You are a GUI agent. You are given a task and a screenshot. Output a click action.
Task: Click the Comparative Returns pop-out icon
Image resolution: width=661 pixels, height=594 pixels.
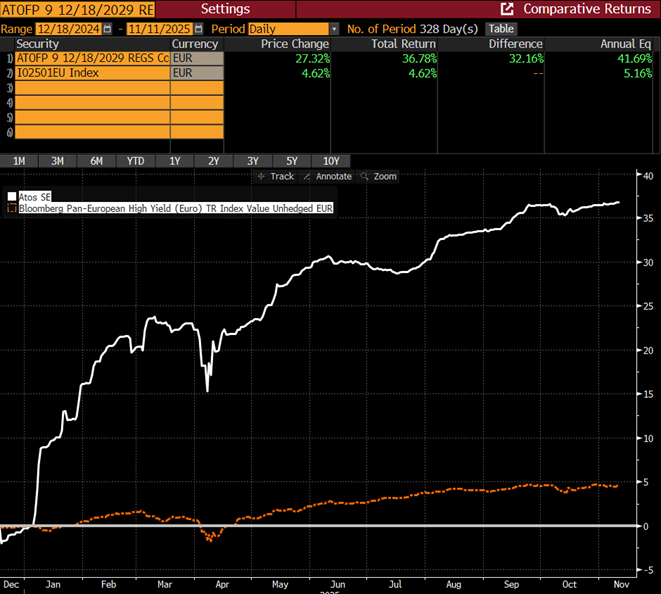point(507,9)
